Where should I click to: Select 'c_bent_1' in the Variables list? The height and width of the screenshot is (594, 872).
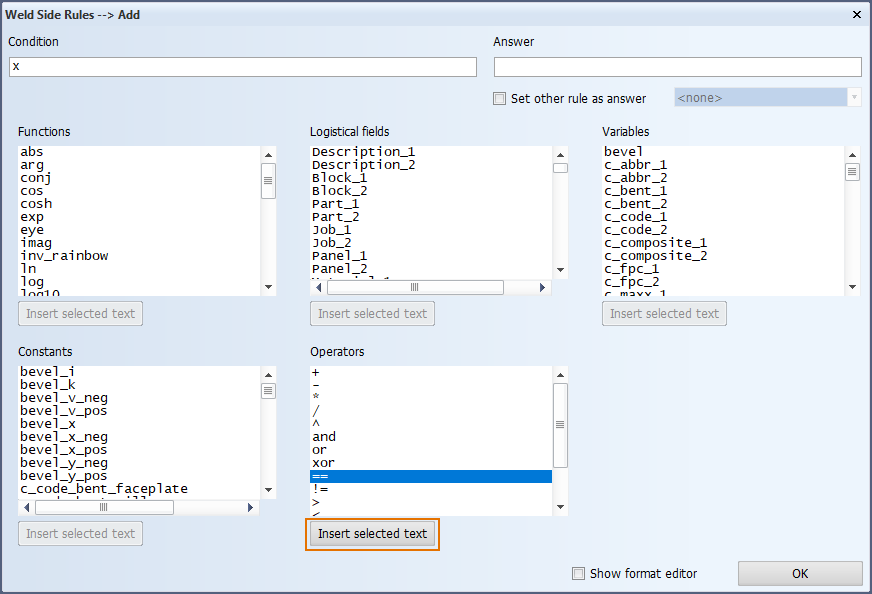635,191
